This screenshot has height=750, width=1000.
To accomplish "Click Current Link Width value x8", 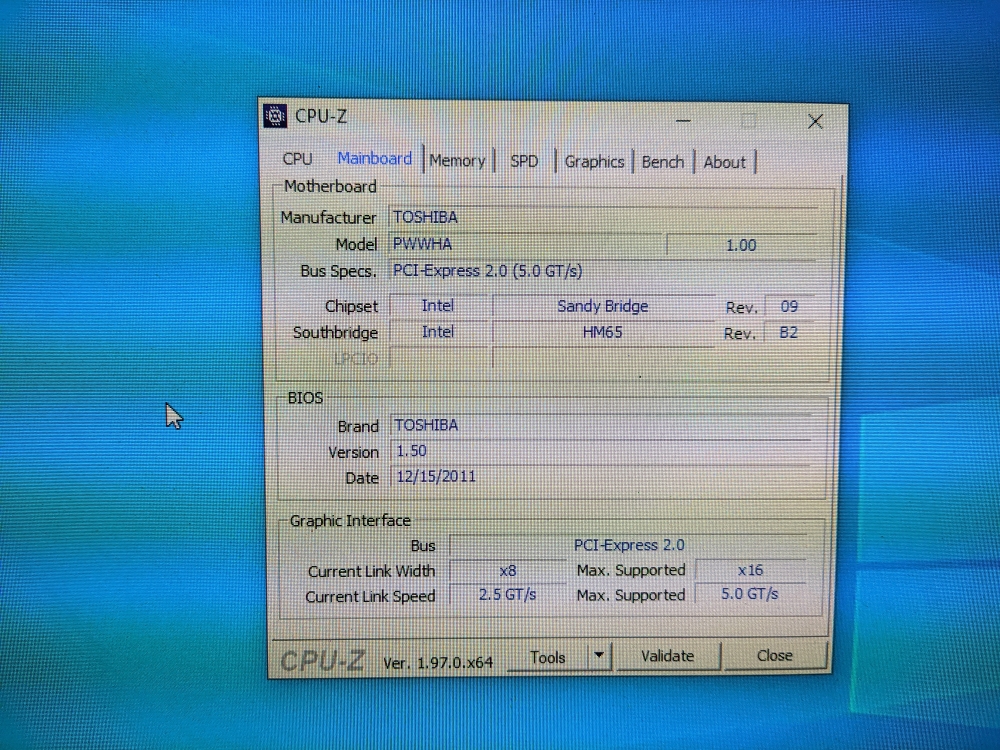I will pos(508,571).
